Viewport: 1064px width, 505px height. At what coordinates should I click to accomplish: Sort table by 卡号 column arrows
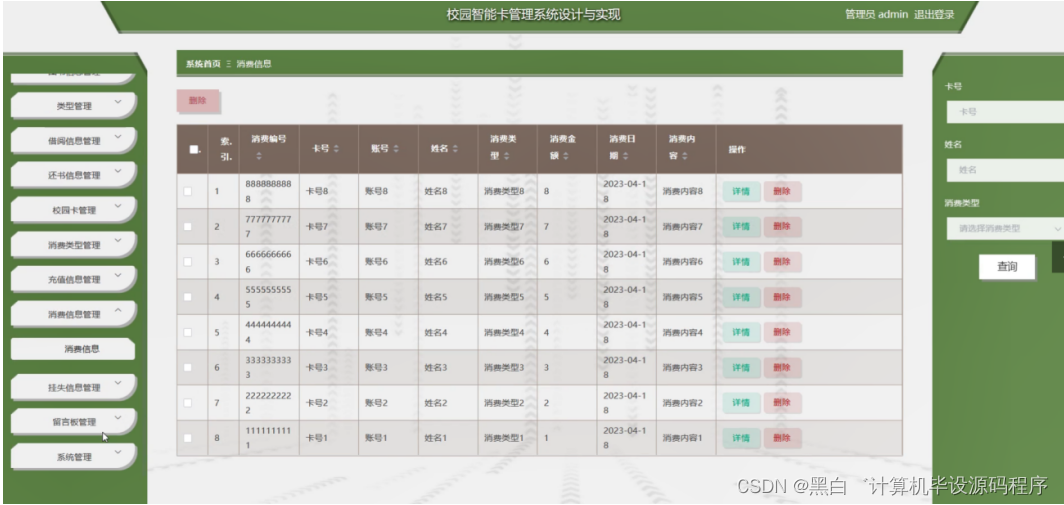pyautogui.click(x=336, y=149)
